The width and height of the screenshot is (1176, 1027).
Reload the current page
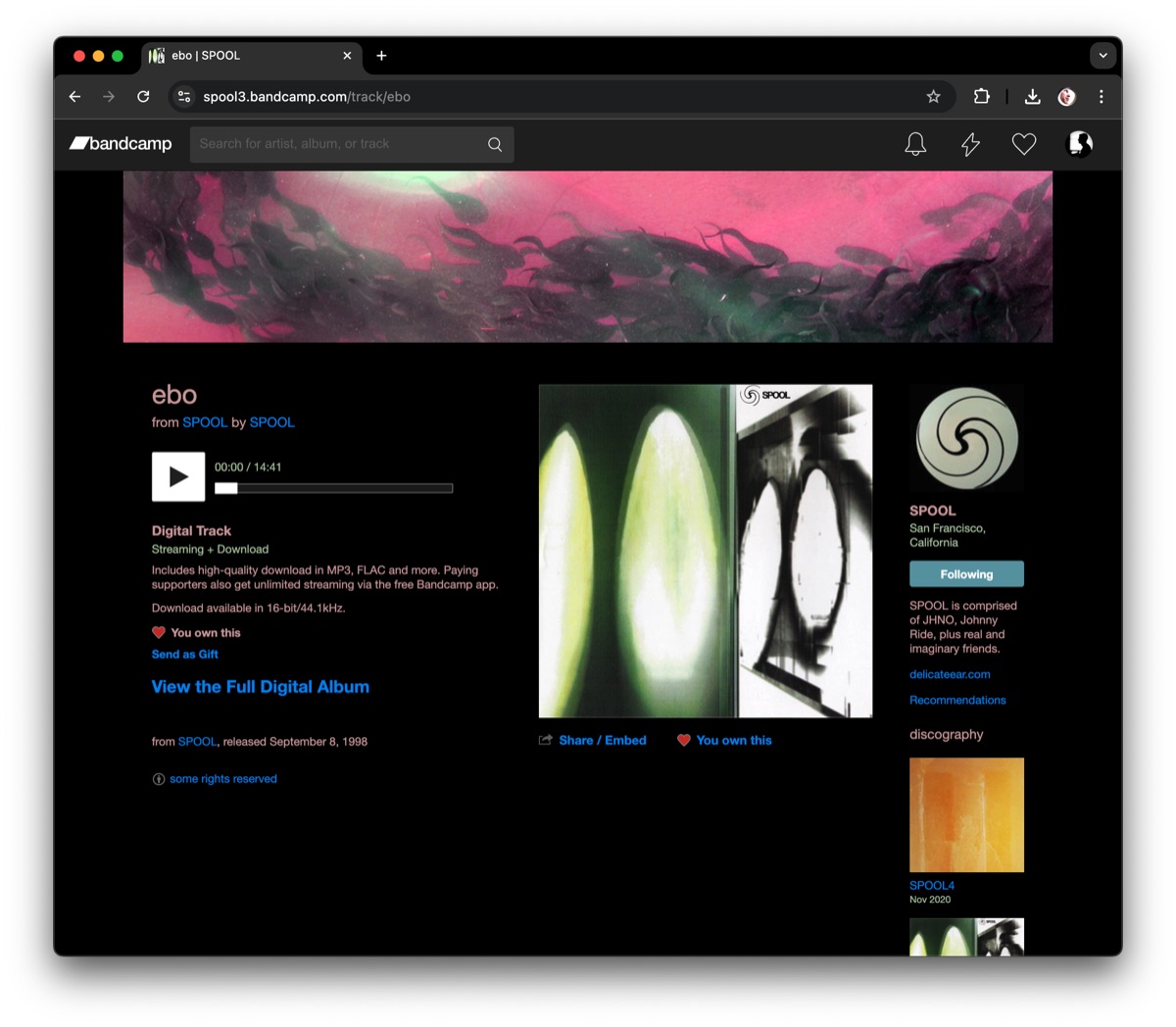143,96
